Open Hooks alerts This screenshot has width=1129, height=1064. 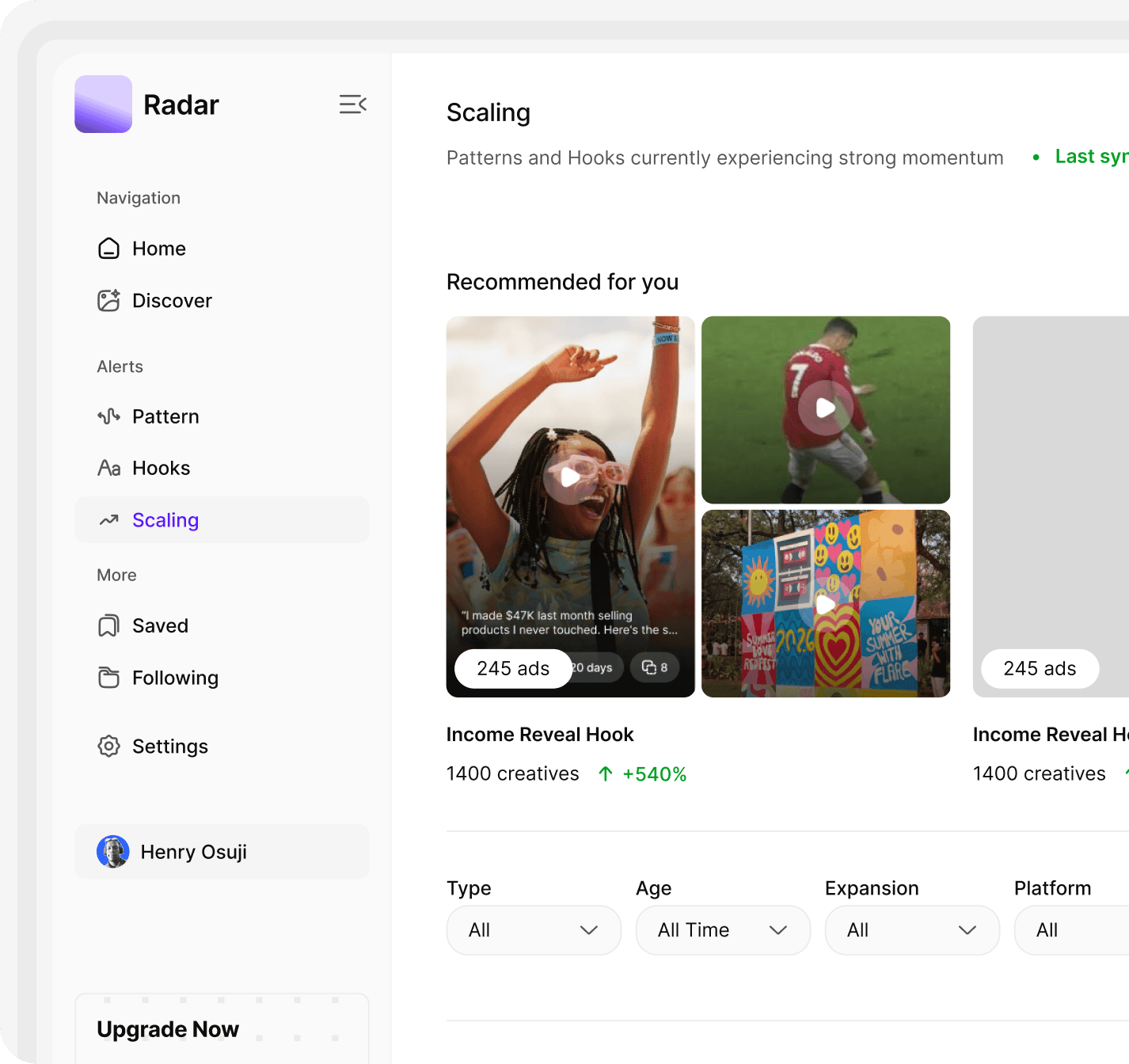coord(222,468)
